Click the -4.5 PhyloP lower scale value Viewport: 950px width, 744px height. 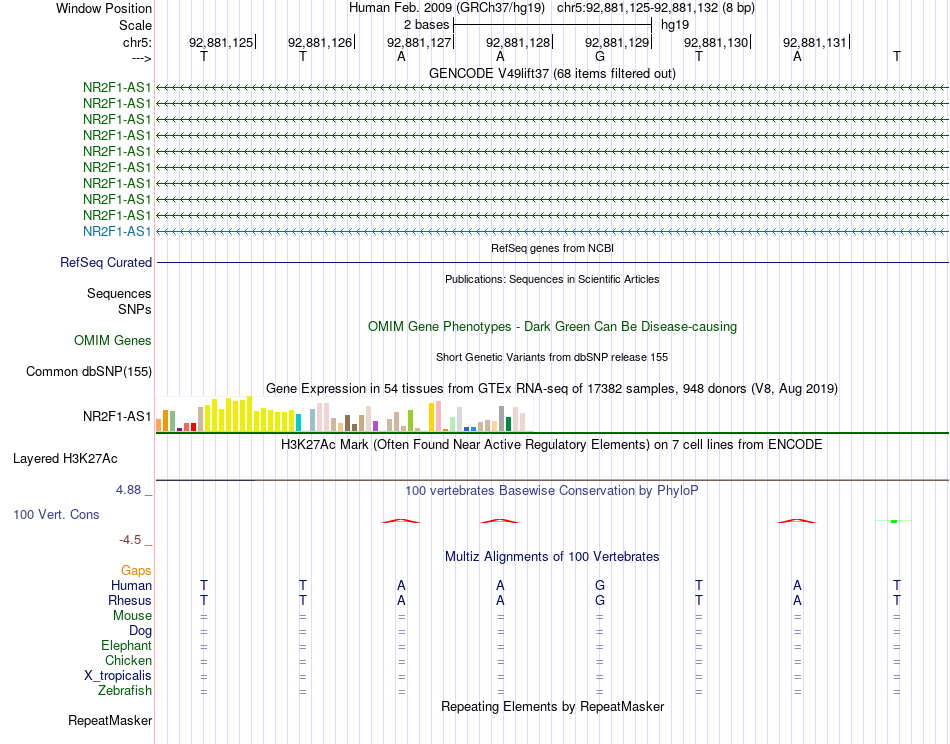(130, 540)
